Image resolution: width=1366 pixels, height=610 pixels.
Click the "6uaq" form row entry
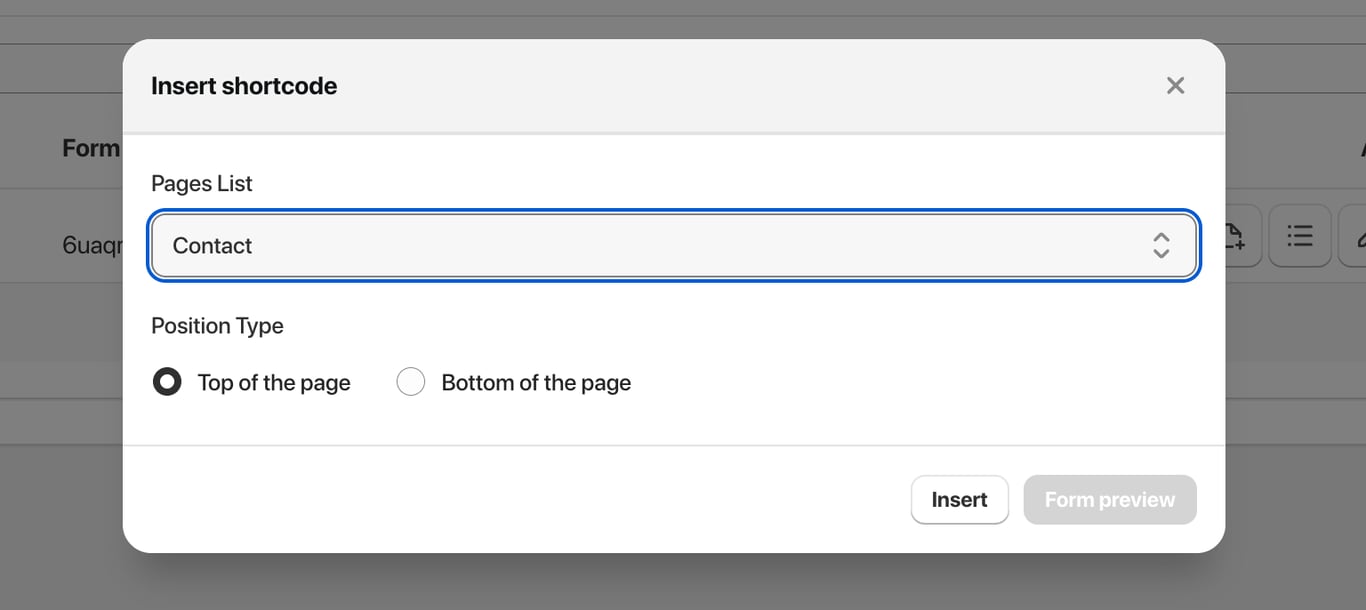coord(91,246)
